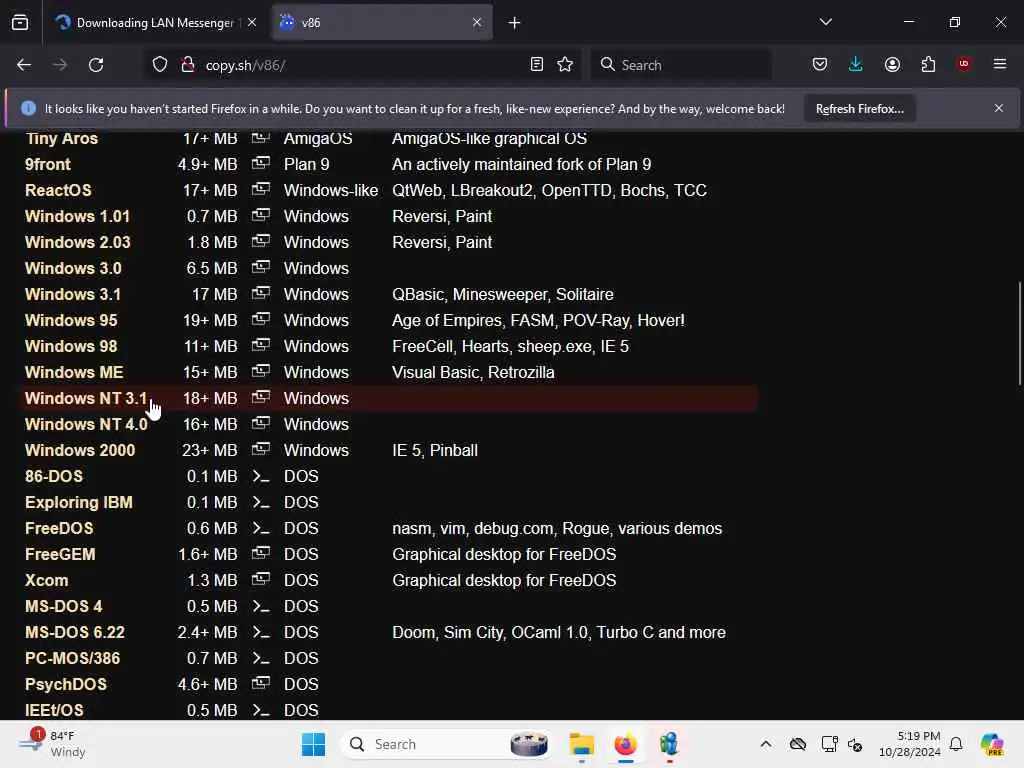Open FreeGEM link
The height and width of the screenshot is (768, 1024).
coord(60,554)
